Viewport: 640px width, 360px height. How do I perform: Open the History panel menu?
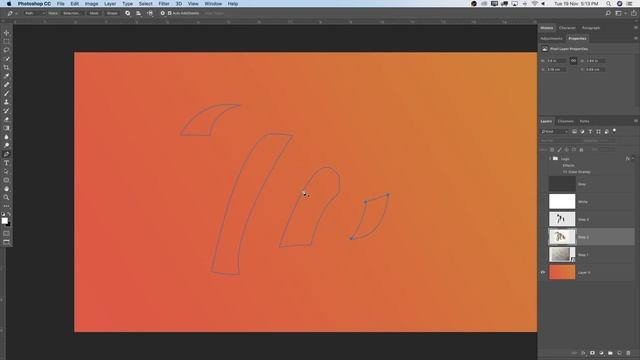point(636,28)
